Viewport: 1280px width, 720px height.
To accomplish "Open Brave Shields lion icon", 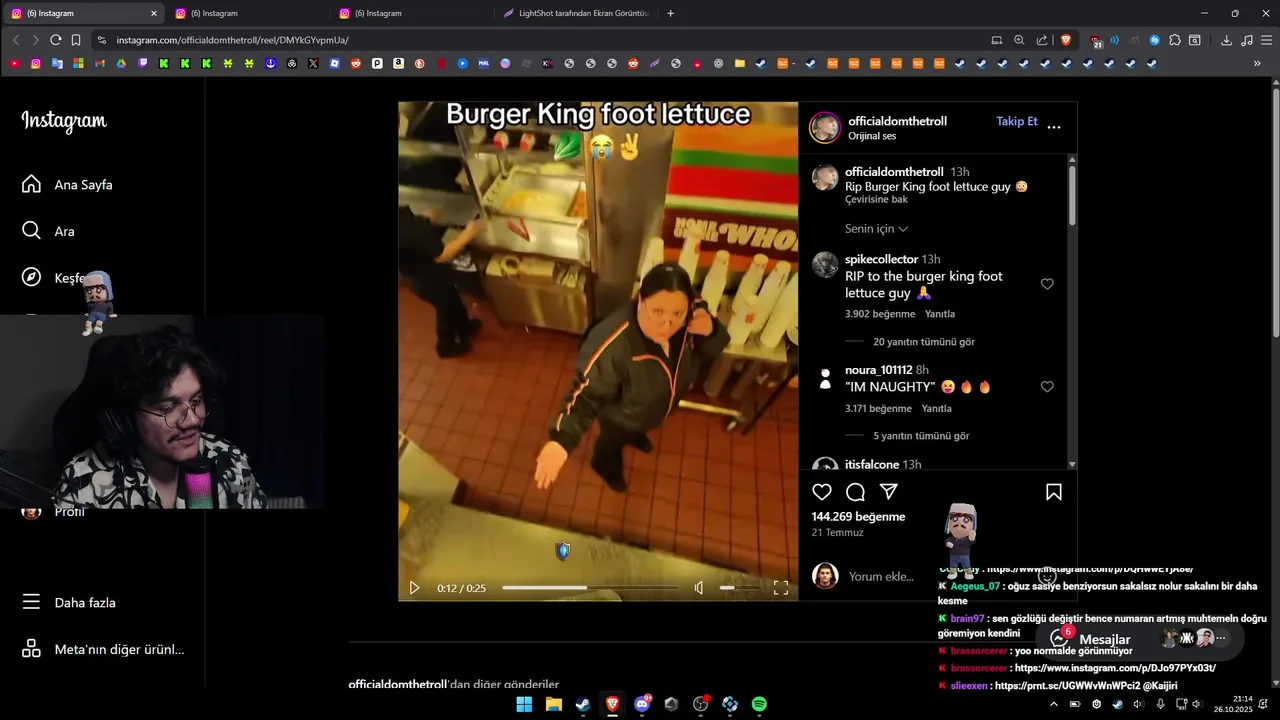I will click(x=1066, y=40).
